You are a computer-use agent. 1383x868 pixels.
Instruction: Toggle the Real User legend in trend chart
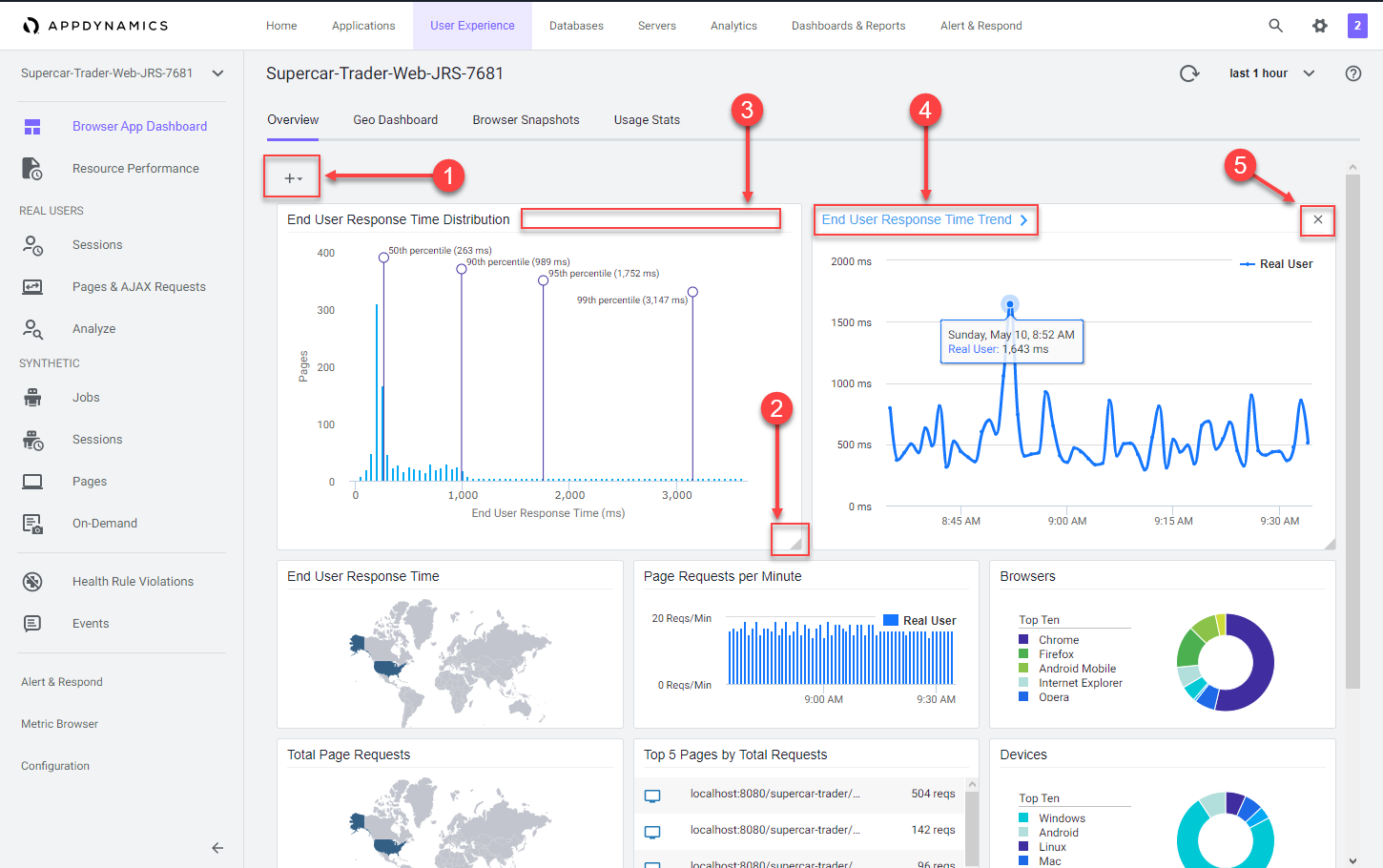(x=1276, y=264)
